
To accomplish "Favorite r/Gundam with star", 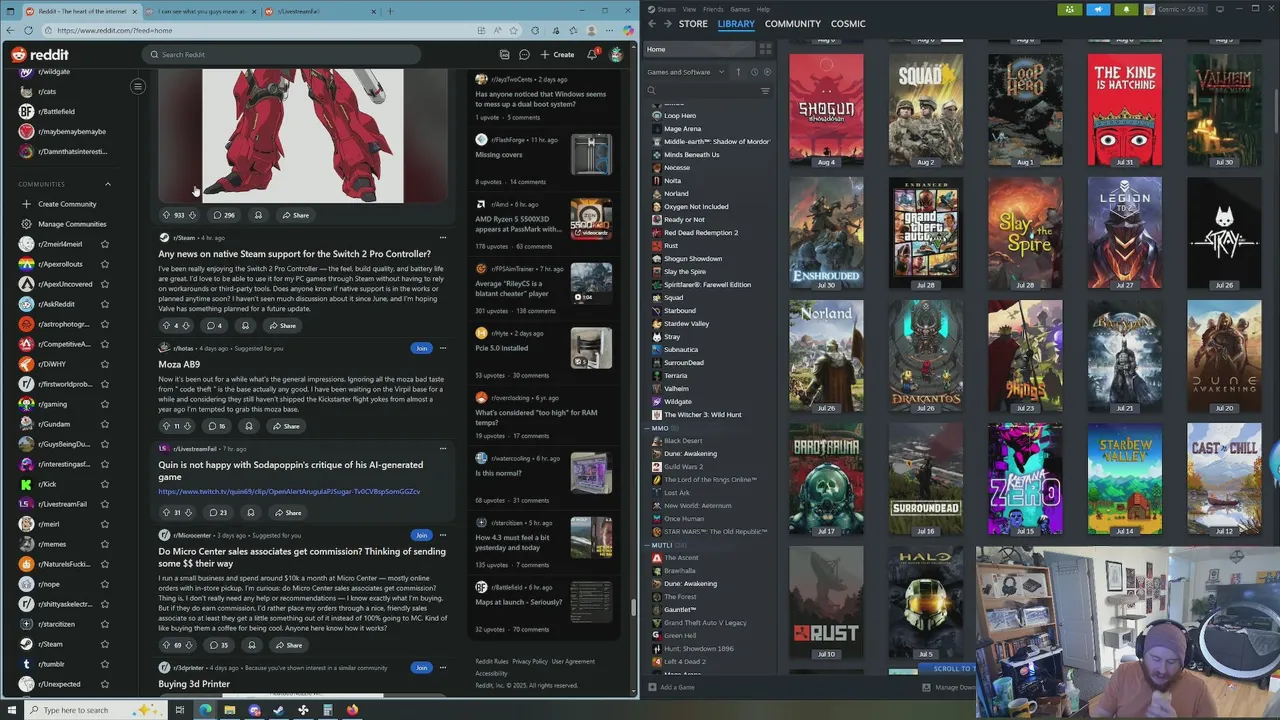I will 104,424.
